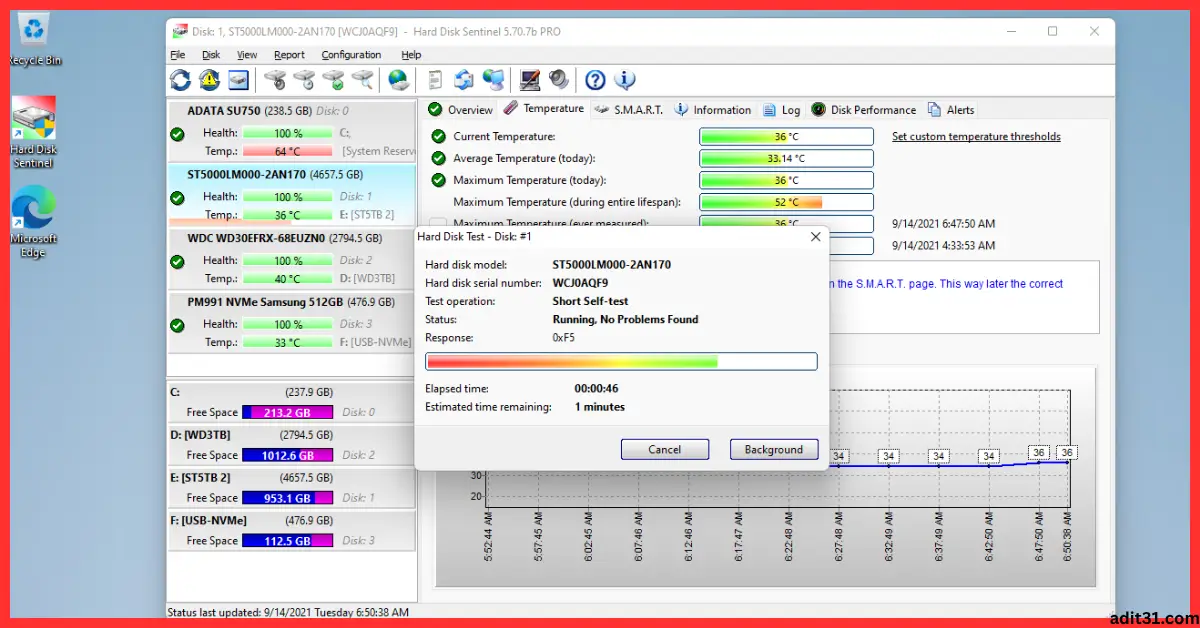
Task: Click green check beside Maximum Temperature (today)
Action: click(438, 181)
